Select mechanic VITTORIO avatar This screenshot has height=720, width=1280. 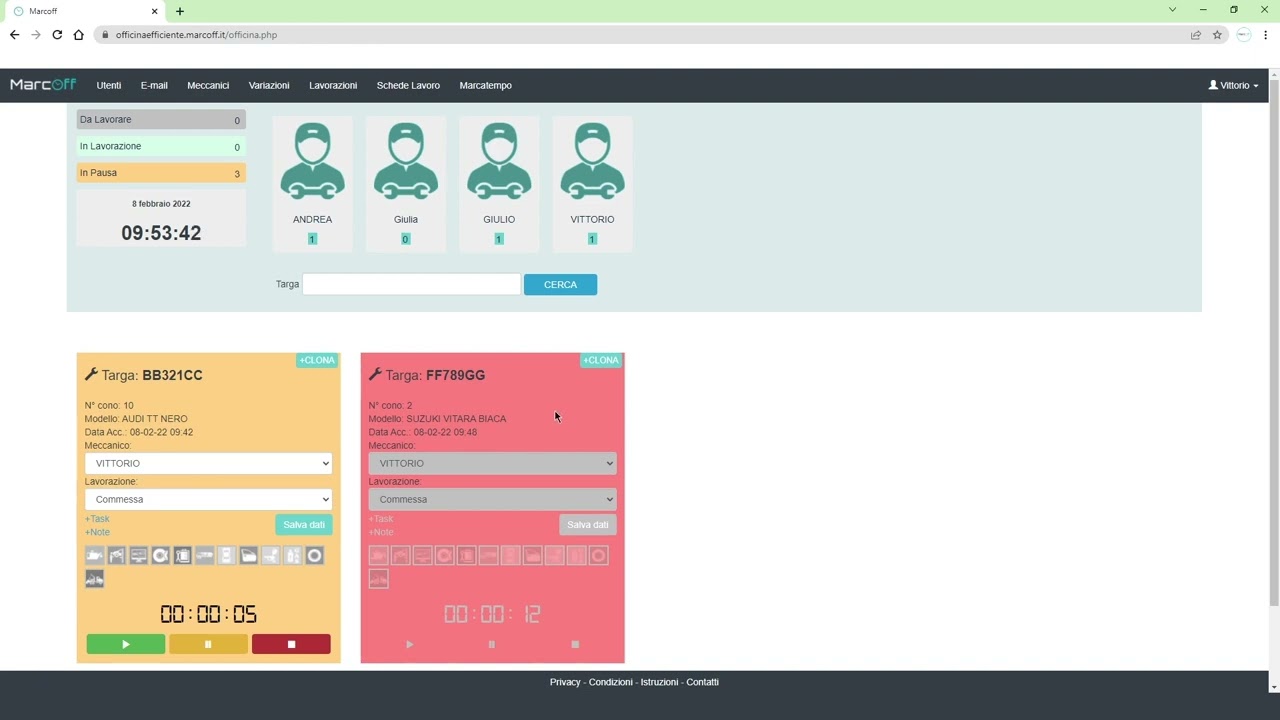[x=592, y=162]
